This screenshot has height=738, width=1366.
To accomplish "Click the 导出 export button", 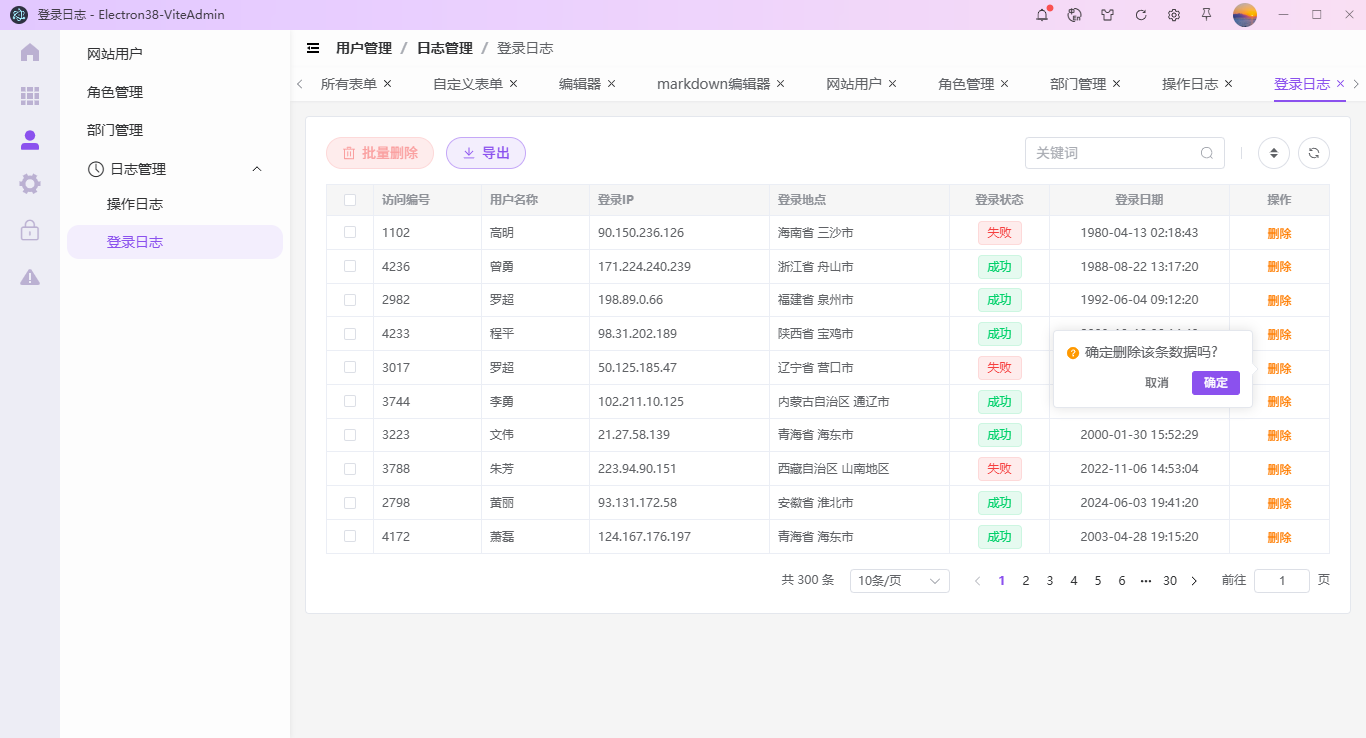I will pyautogui.click(x=486, y=152).
